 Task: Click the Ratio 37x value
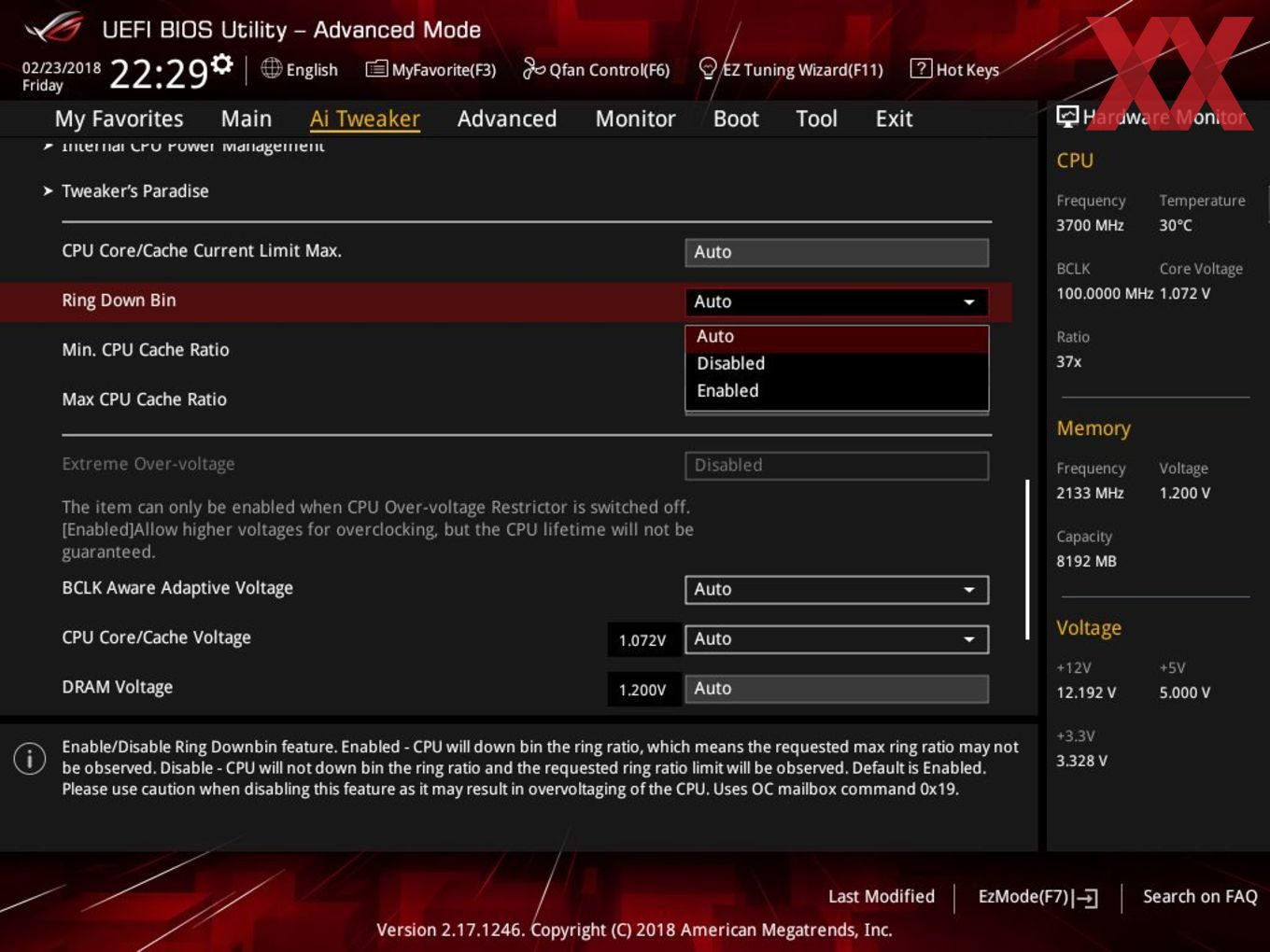[x=1068, y=361]
